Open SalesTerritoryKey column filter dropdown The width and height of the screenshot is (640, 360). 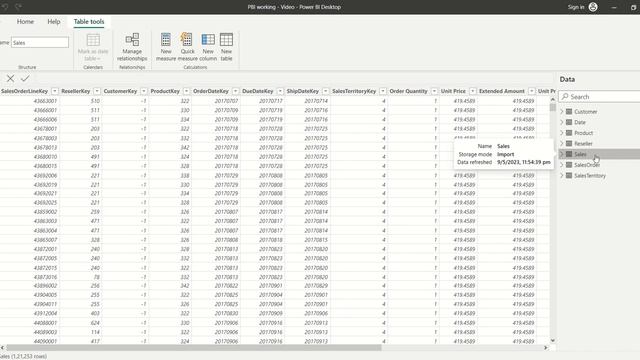tap(383, 91)
